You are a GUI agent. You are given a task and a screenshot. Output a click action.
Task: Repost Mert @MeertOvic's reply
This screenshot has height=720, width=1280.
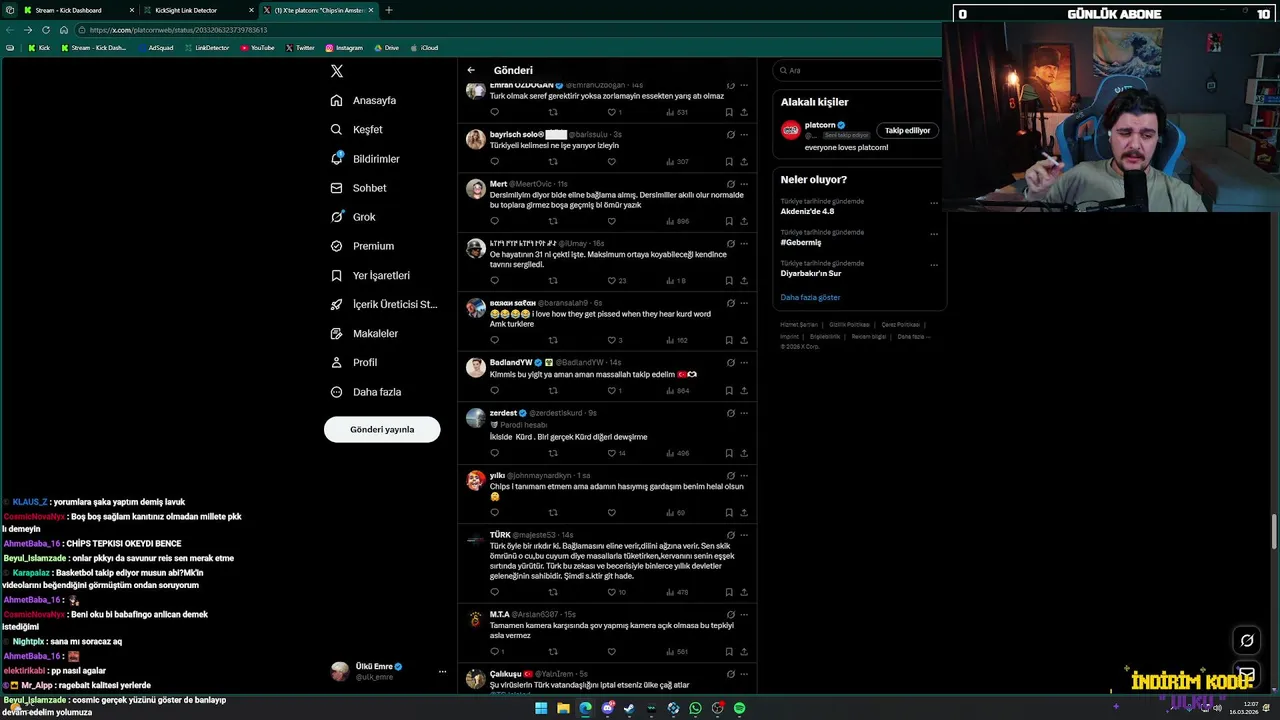(x=553, y=221)
